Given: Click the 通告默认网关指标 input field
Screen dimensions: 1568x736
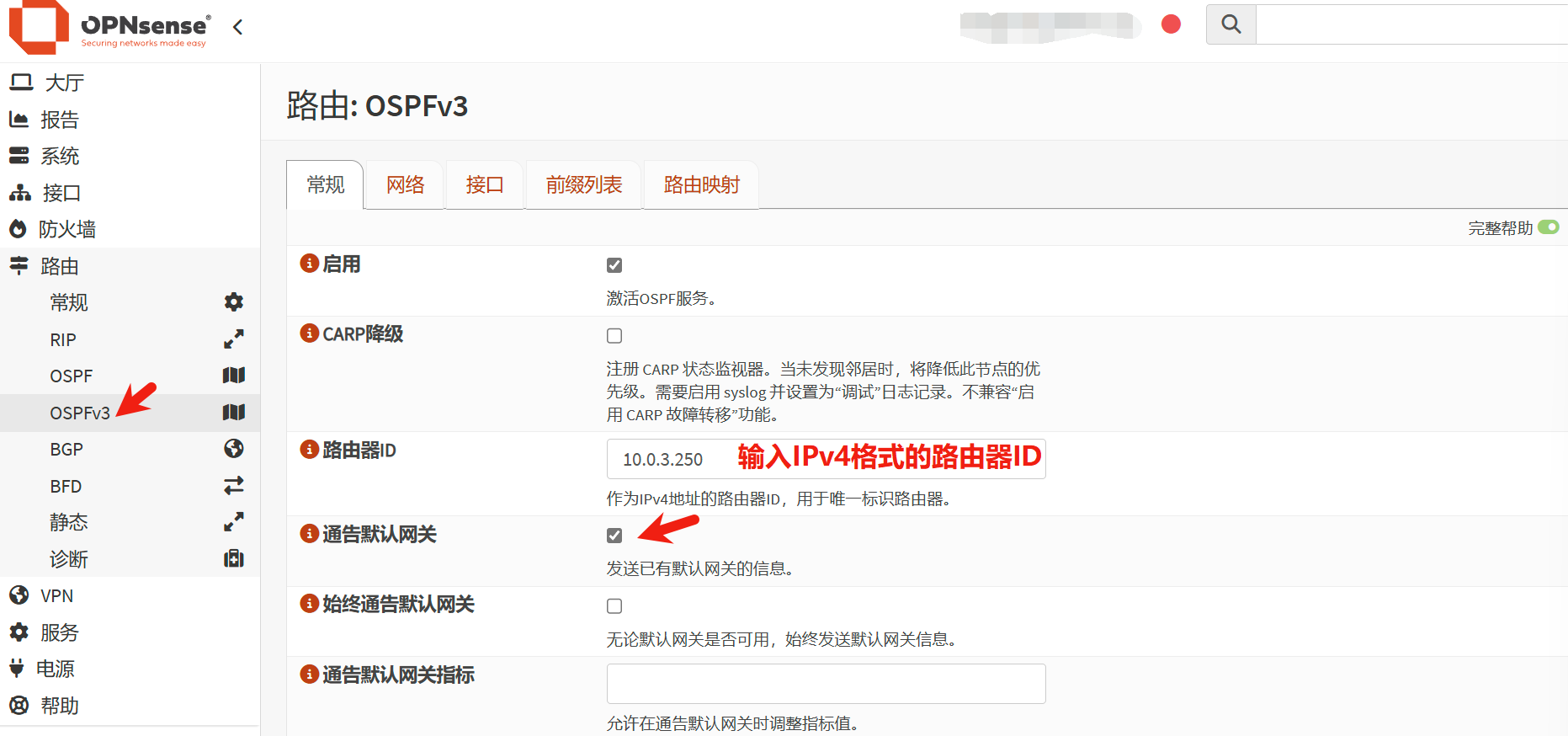Looking at the screenshot, I should click(x=826, y=684).
